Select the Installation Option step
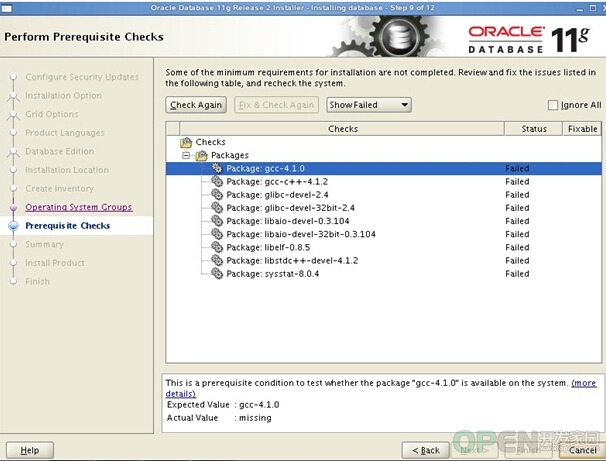 coord(63,95)
